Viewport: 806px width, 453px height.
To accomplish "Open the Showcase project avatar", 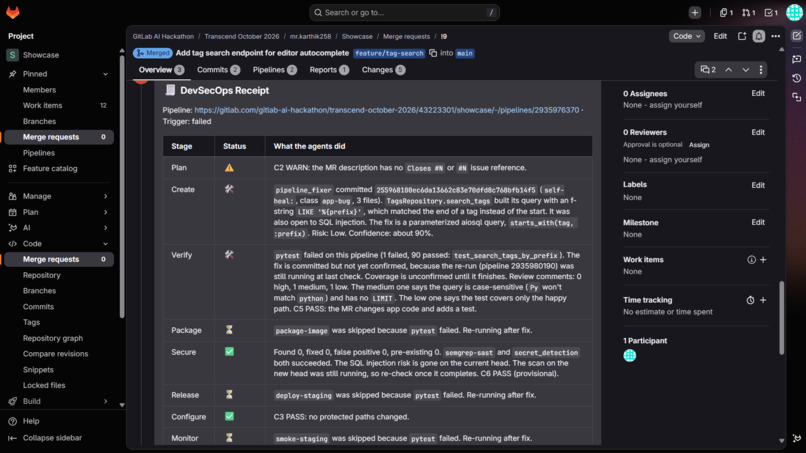I will click(12, 55).
